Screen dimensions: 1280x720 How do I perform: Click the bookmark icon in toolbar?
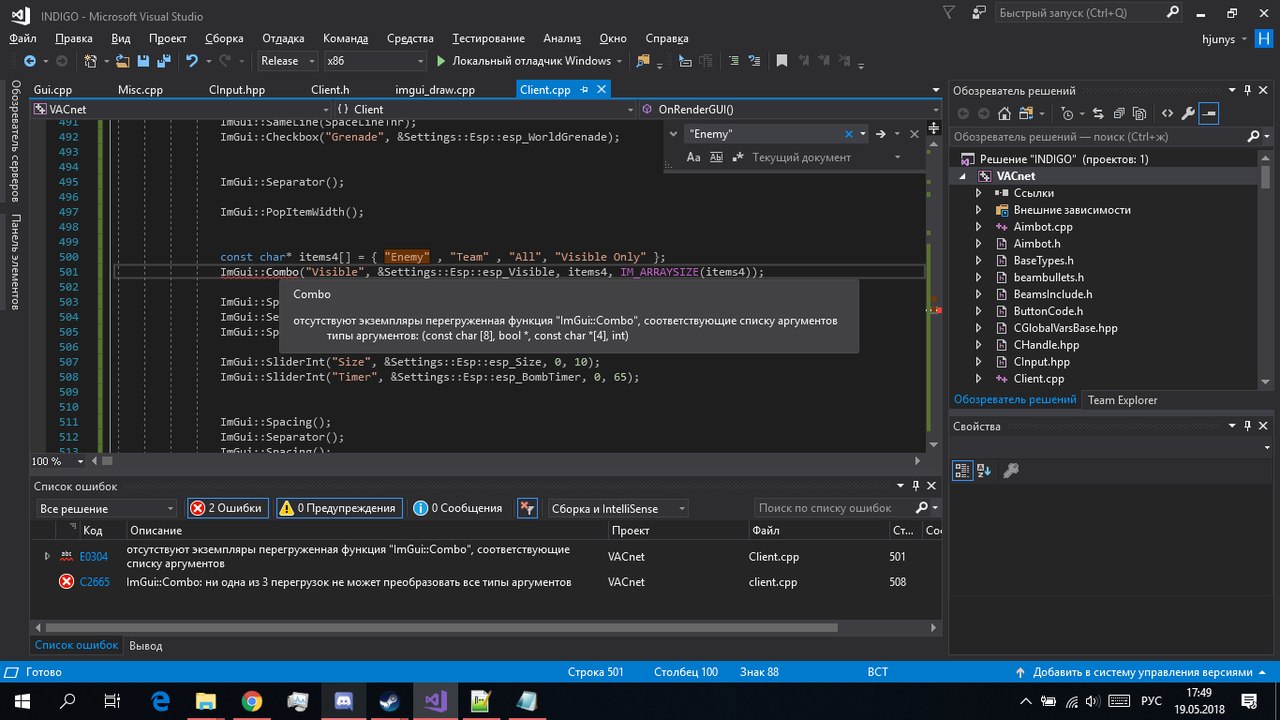coord(782,61)
